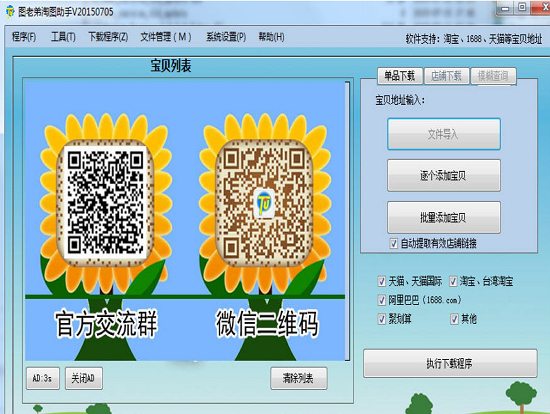Click the 执行下载程序 button

pyautogui.click(x=450, y=363)
